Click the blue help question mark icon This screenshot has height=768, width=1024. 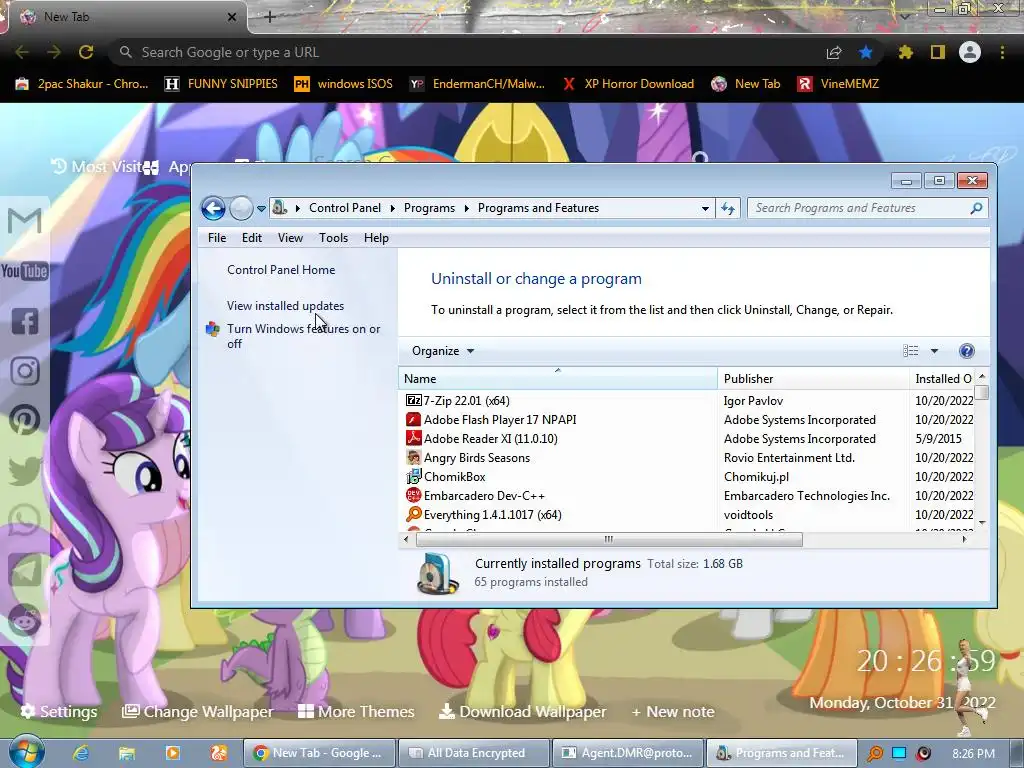967,351
